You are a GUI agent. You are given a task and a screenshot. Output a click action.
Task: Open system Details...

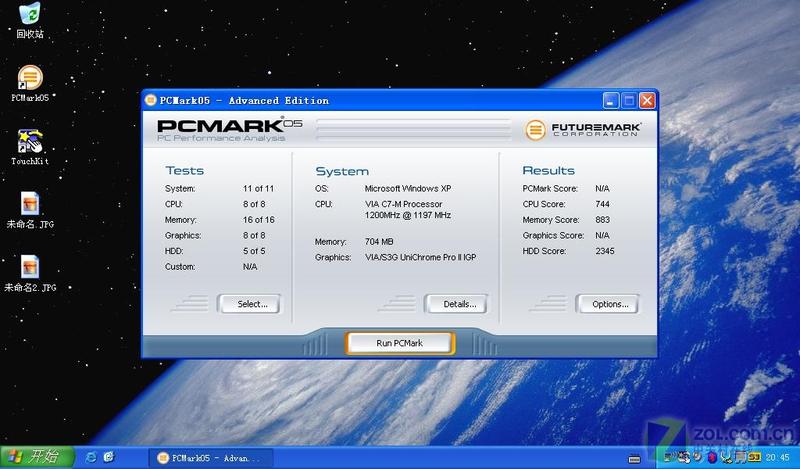pyautogui.click(x=456, y=304)
